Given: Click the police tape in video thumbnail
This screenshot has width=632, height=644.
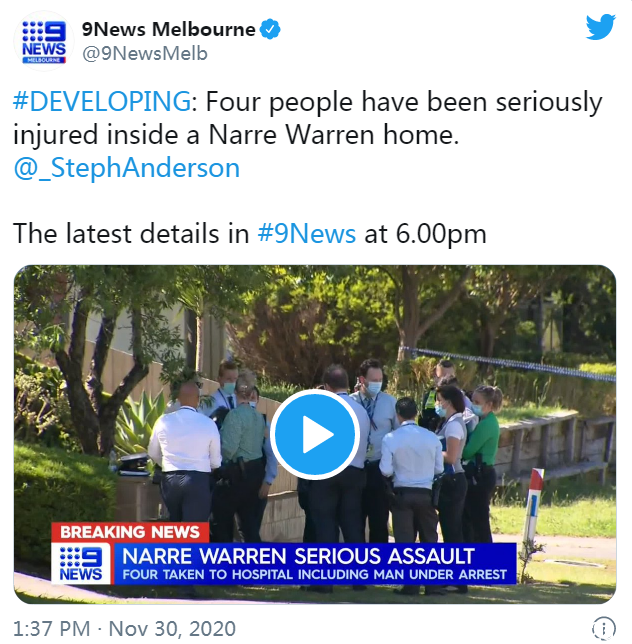Looking at the screenshot, I should click(x=508, y=363).
